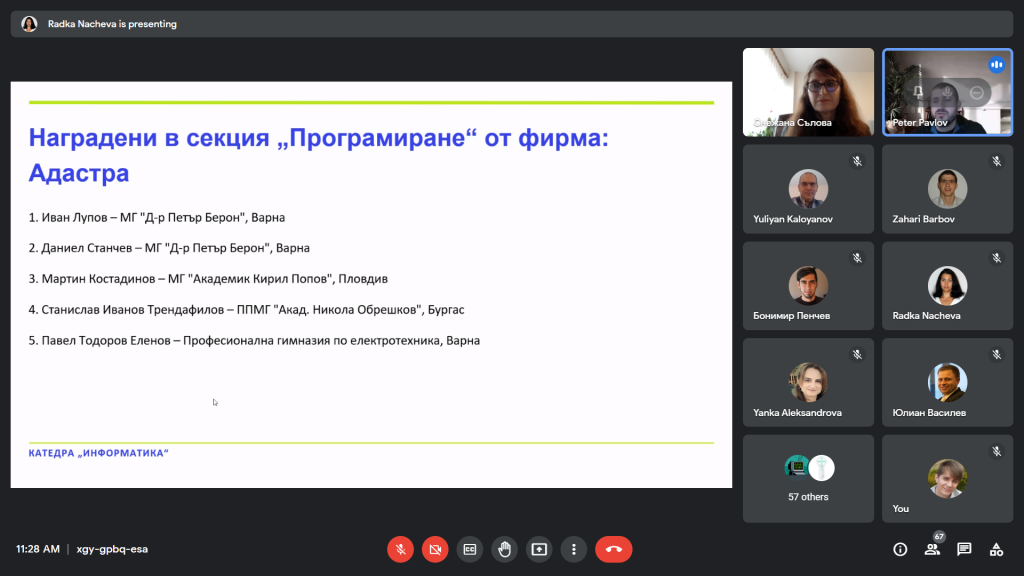The height and width of the screenshot is (576, 1024).
Task: Click the remove icon on Peter Pavlov's tile
Action: [x=976, y=93]
